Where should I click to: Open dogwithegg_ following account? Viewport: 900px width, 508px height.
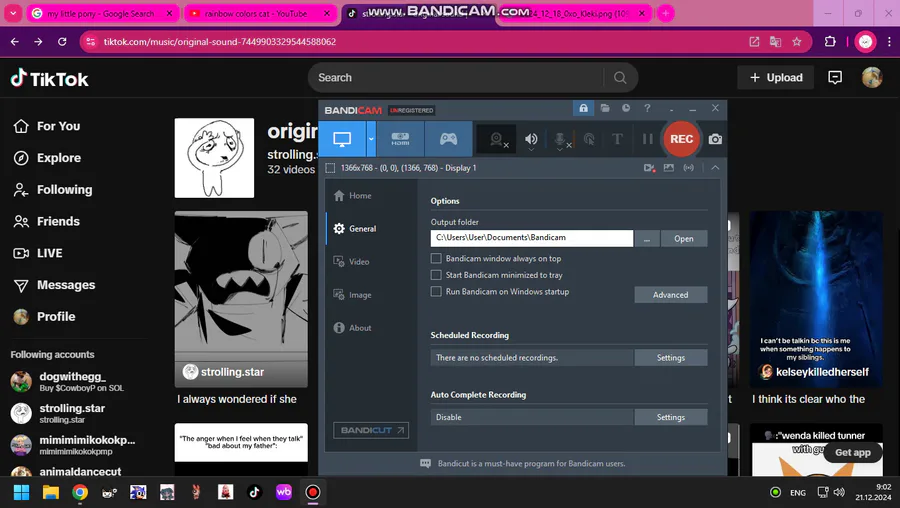(69, 381)
